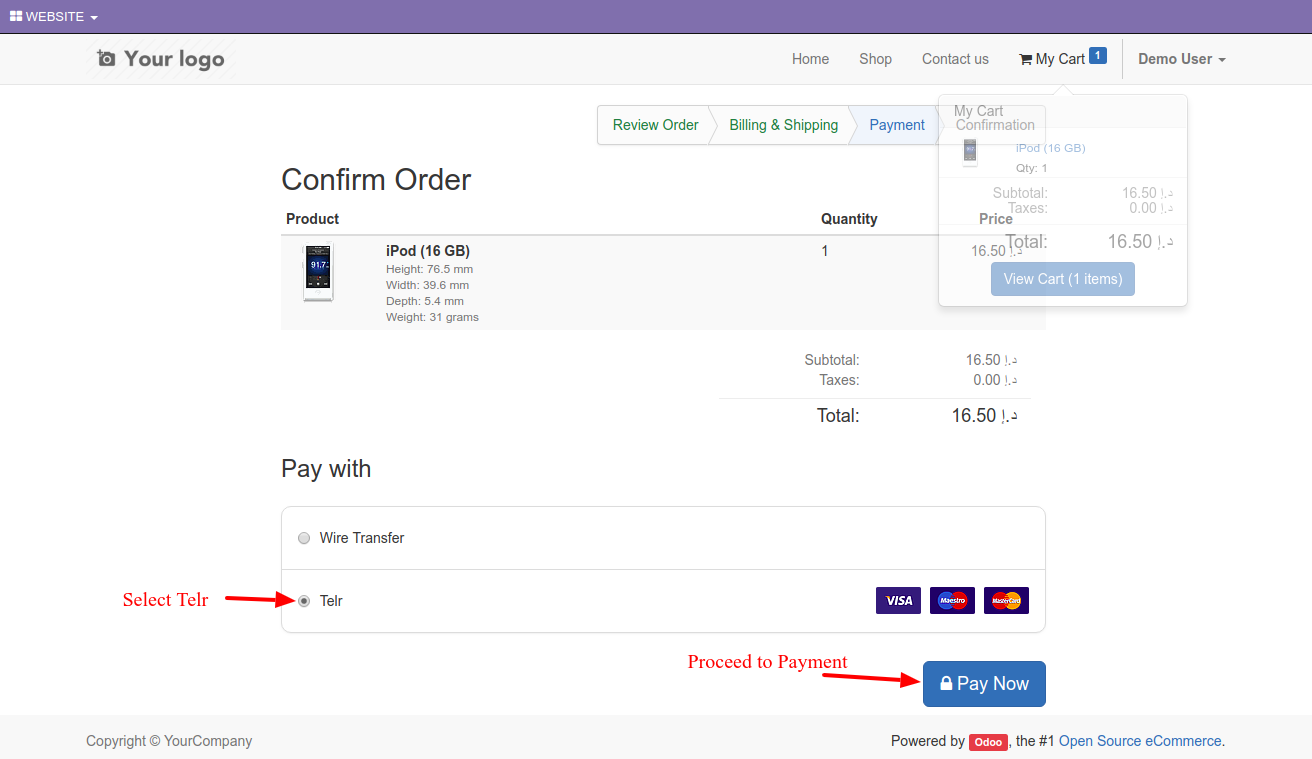The height and width of the screenshot is (759, 1312).
Task: Click the 'Height: 76.5 mm' text
Action: click(429, 269)
